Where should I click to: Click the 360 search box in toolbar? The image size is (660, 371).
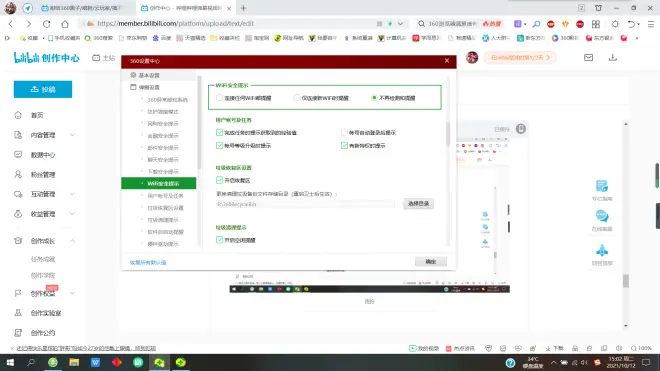[x=452, y=24]
